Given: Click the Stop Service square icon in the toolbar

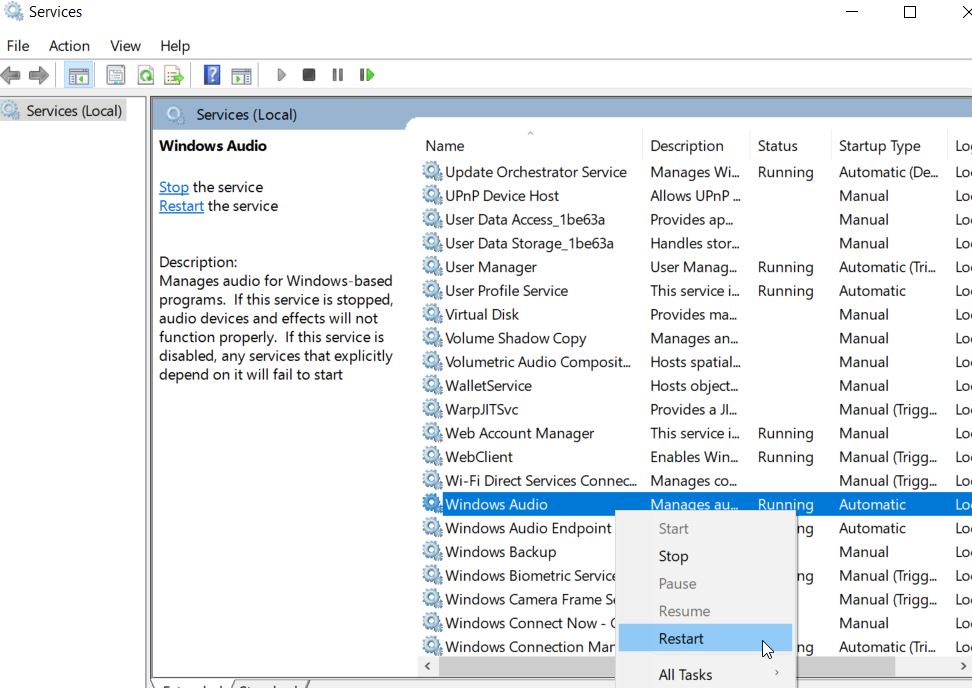Looking at the screenshot, I should point(309,75).
